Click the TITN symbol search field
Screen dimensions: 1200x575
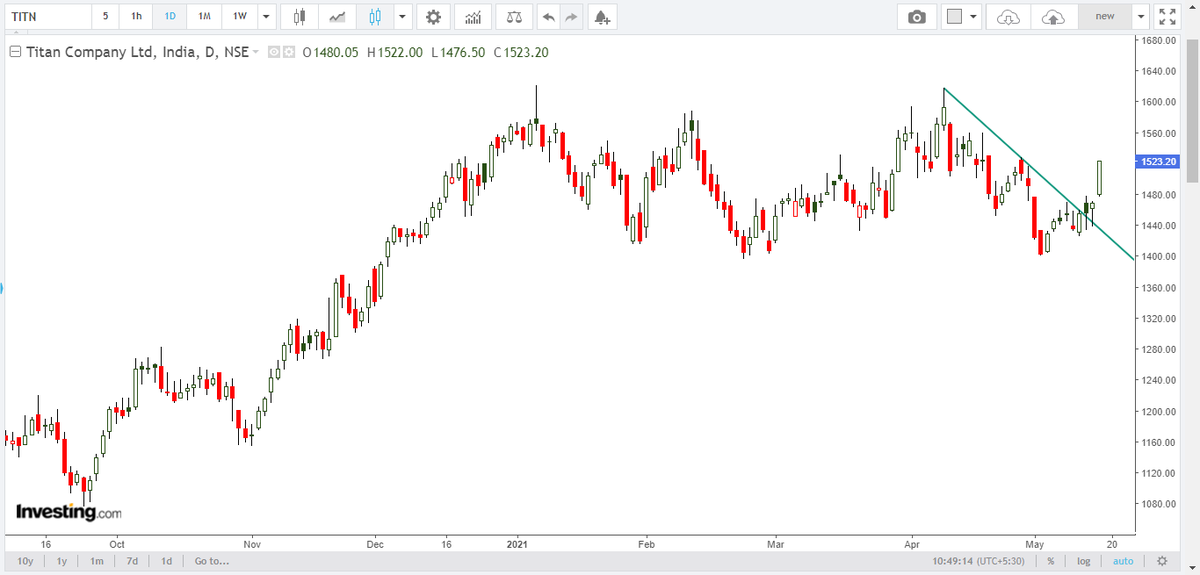[x=47, y=17]
